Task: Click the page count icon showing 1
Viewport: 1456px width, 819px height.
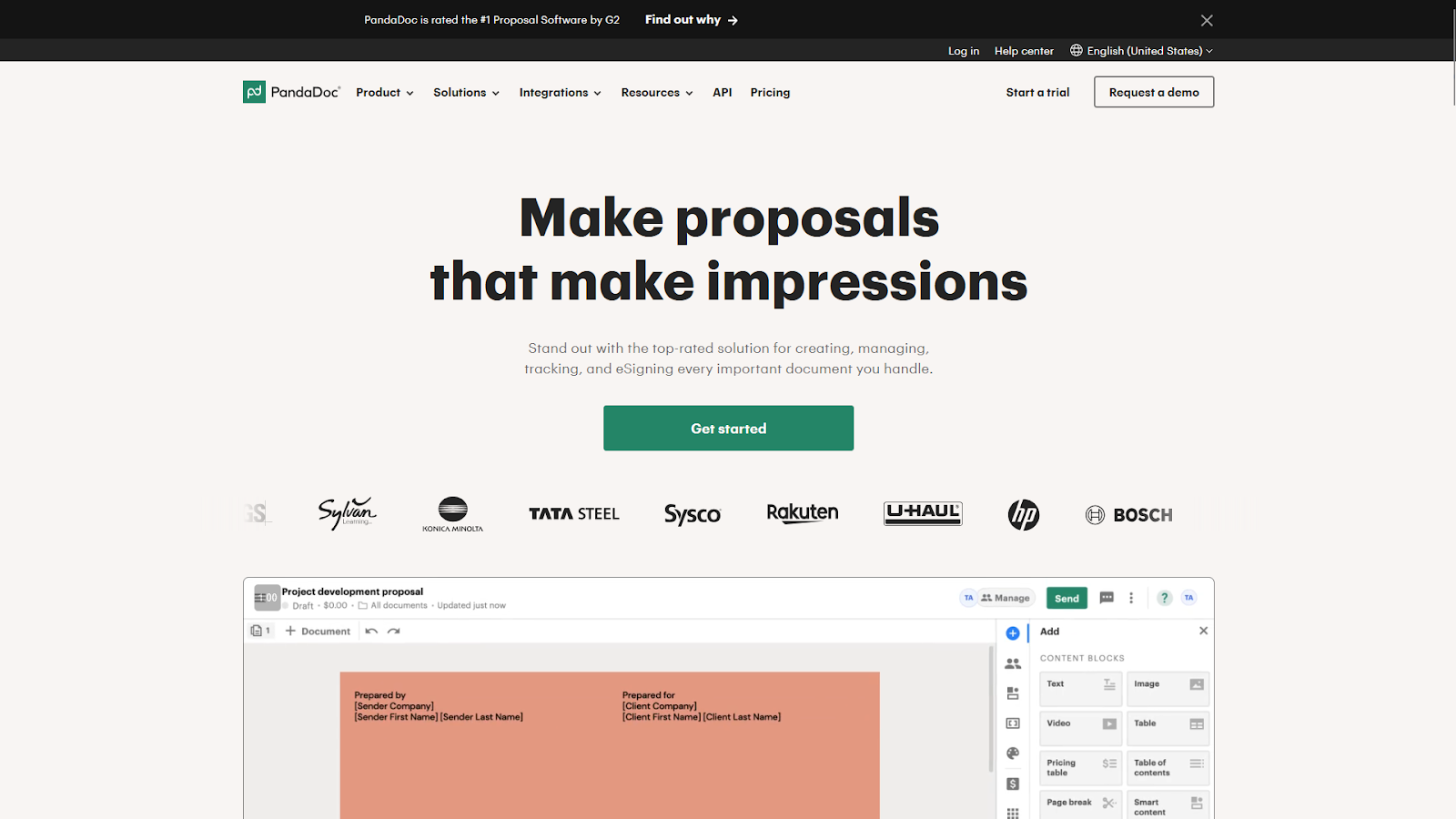Action: (260, 631)
